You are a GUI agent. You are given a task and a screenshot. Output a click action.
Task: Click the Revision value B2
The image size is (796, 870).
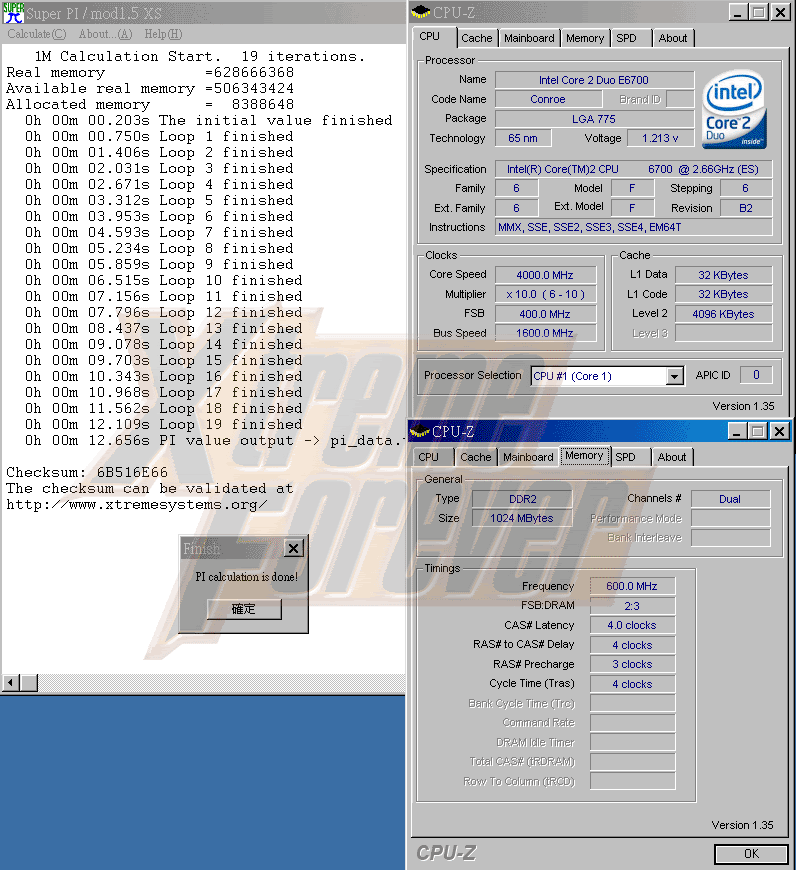[x=746, y=209]
